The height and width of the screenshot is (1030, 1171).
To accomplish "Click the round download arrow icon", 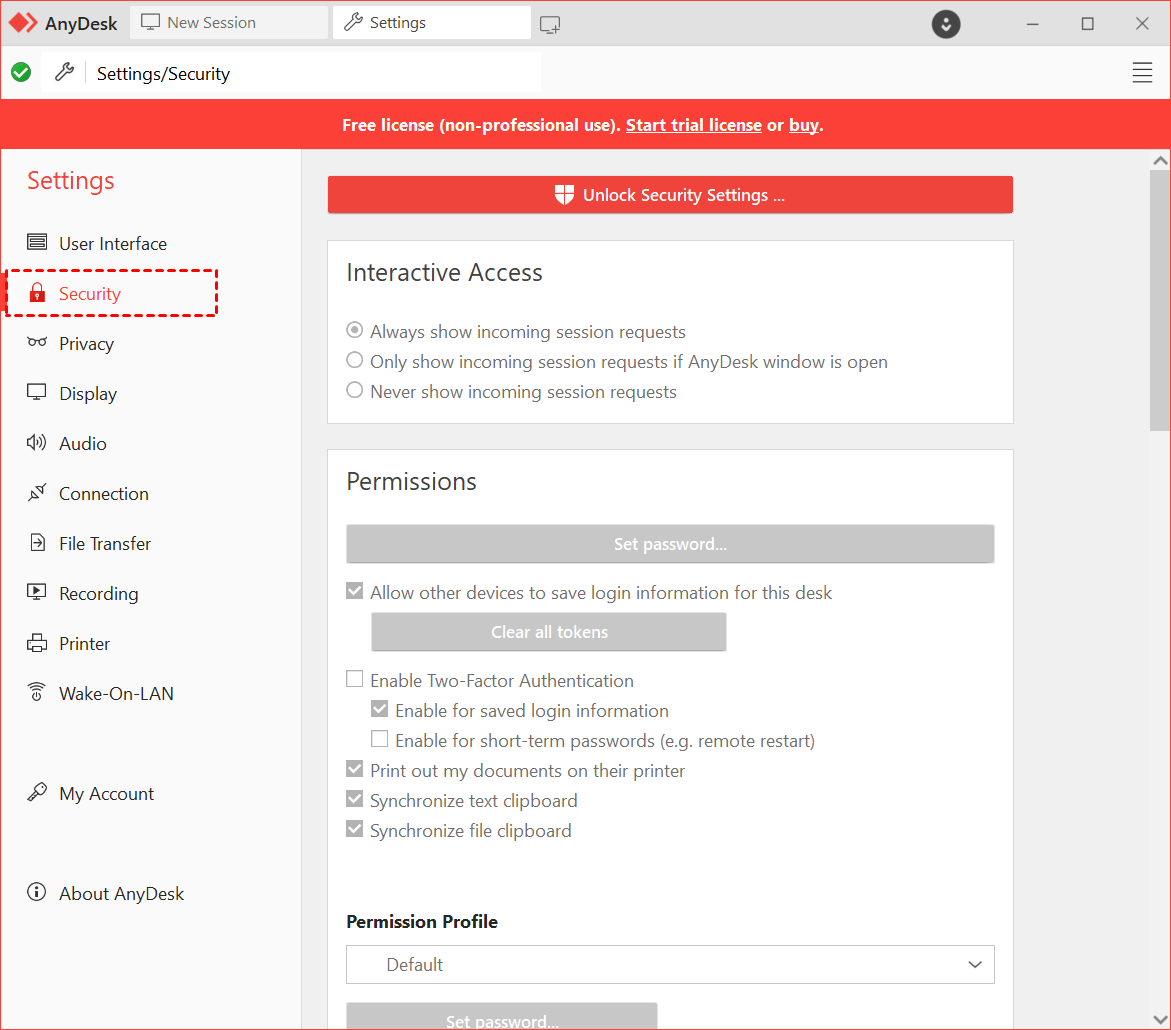I will click(x=946, y=24).
